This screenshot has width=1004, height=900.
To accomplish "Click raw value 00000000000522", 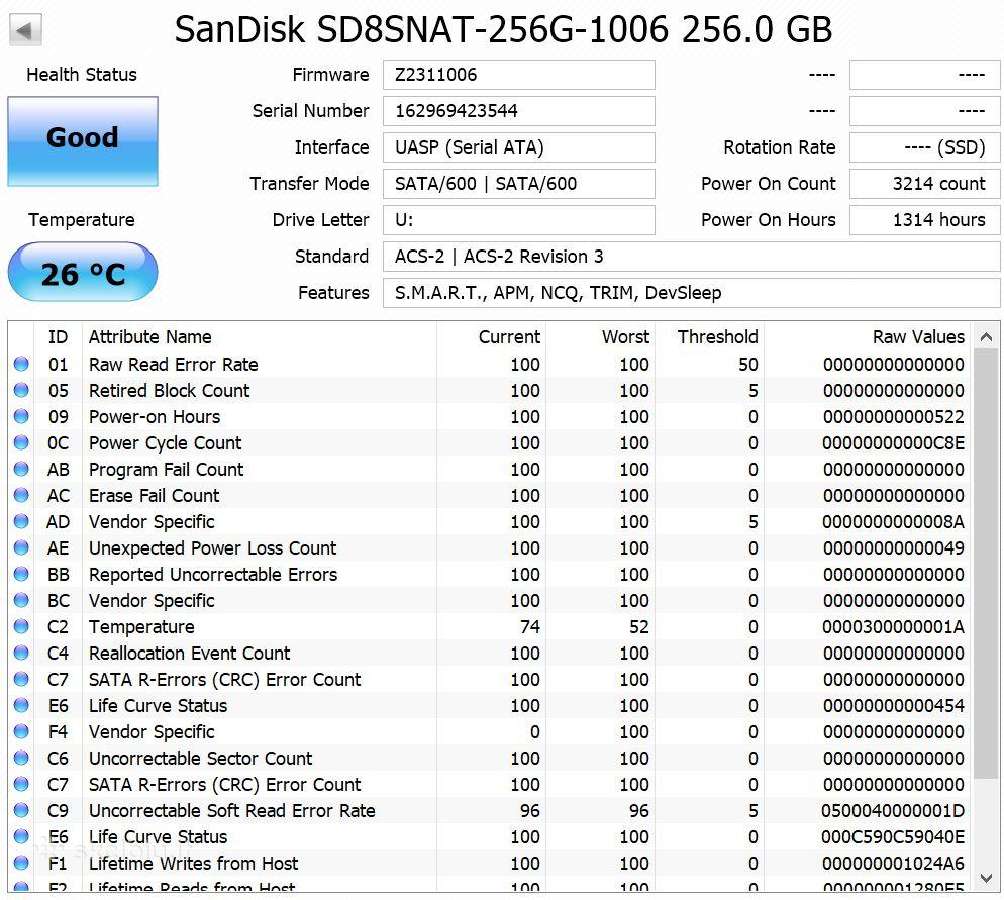I will pos(894,417).
